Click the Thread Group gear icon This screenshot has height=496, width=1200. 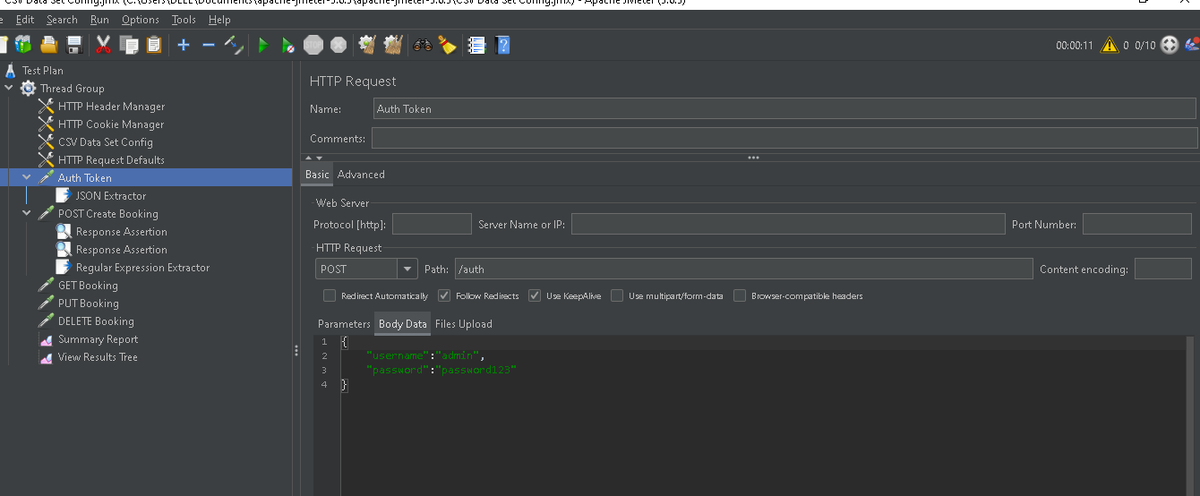pos(29,88)
